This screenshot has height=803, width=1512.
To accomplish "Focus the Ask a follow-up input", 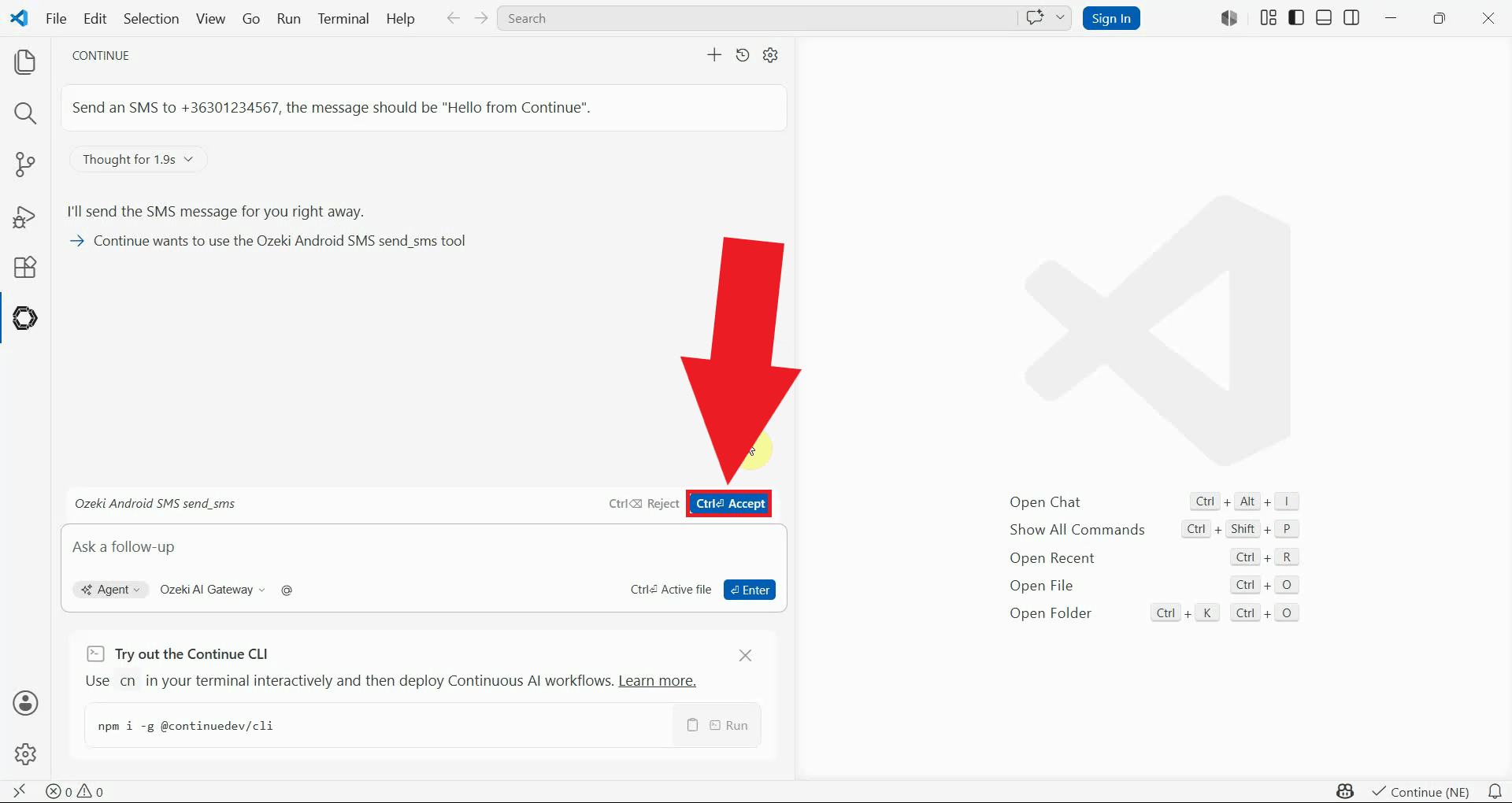I will click(424, 547).
